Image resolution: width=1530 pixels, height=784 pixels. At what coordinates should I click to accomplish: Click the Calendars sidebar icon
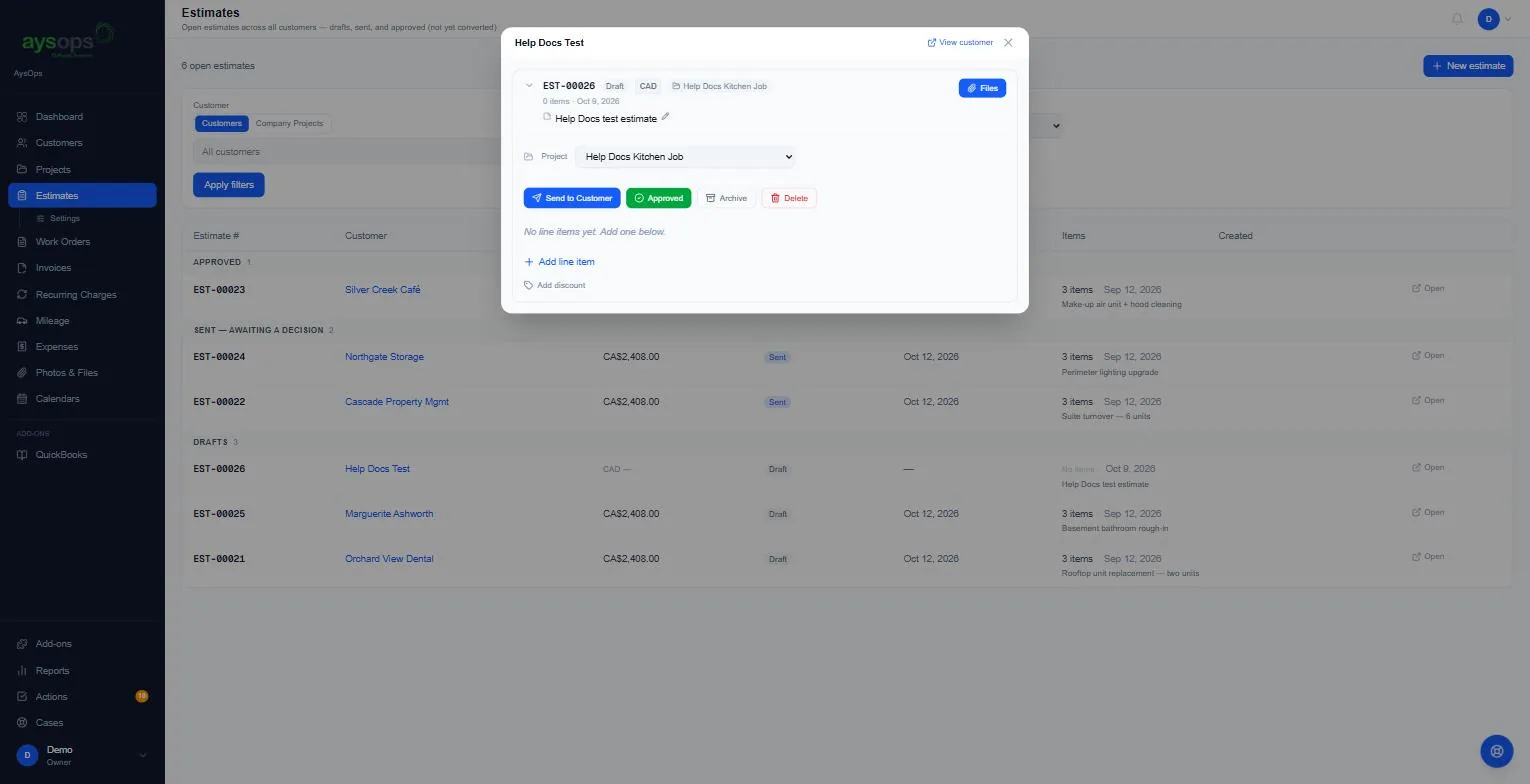coord(22,399)
